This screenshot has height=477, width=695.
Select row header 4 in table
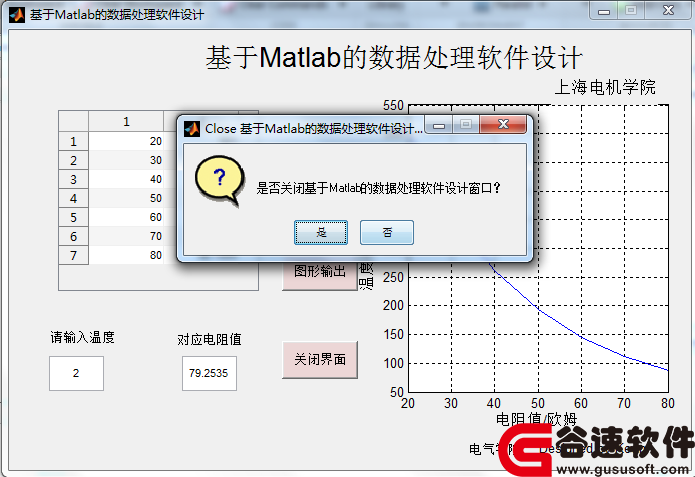(74, 199)
